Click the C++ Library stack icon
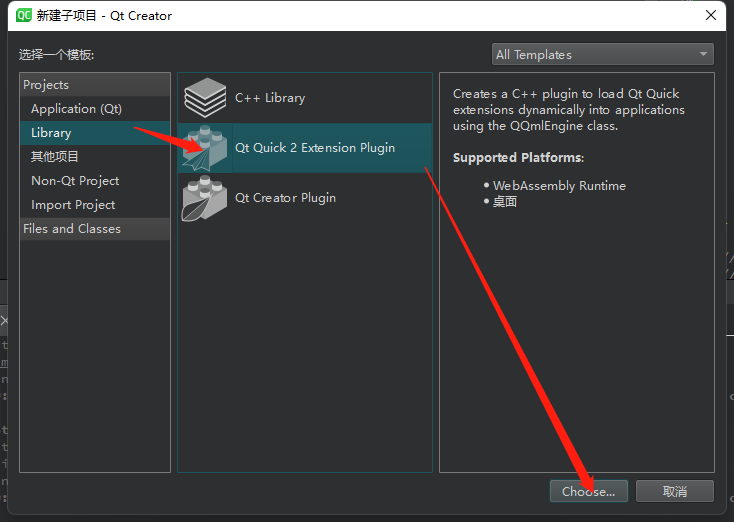The height and width of the screenshot is (522, 734). [205, 98]
